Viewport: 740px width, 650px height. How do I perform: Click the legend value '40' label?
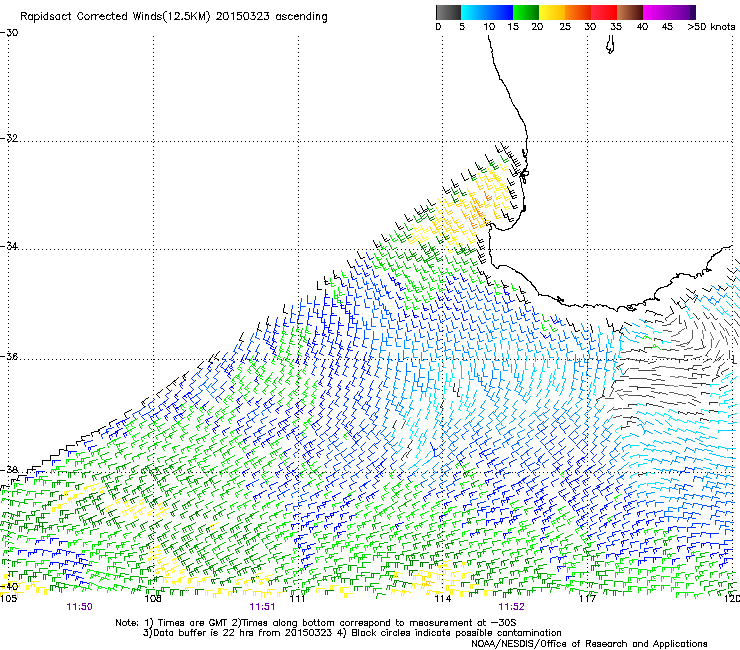642,27
